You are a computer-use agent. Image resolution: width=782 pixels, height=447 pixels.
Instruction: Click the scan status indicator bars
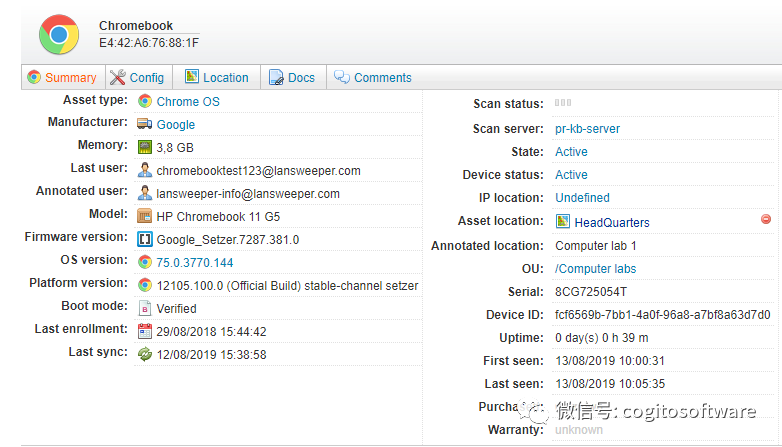click(x=563, y=103)
